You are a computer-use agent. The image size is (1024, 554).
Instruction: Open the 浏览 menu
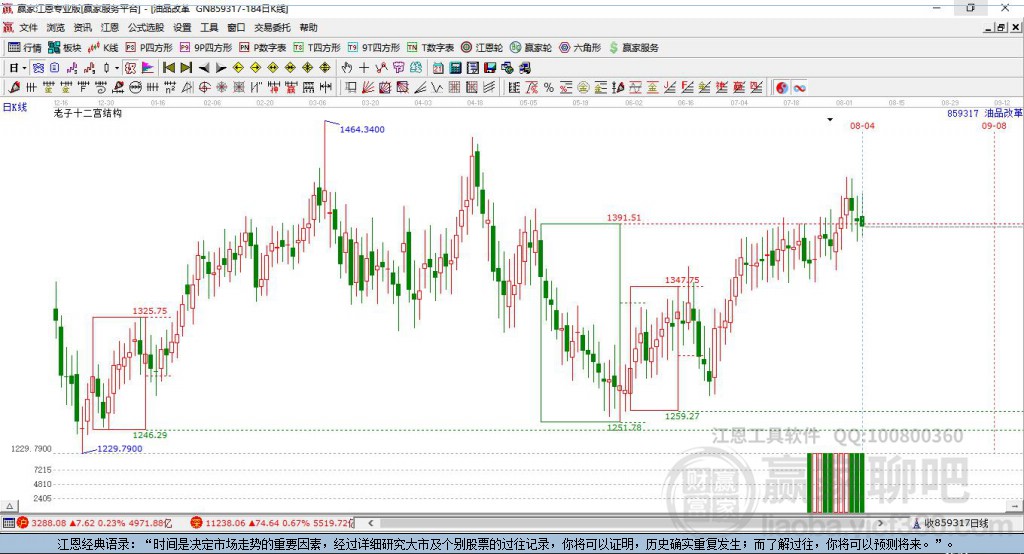(x=56, y=27)
